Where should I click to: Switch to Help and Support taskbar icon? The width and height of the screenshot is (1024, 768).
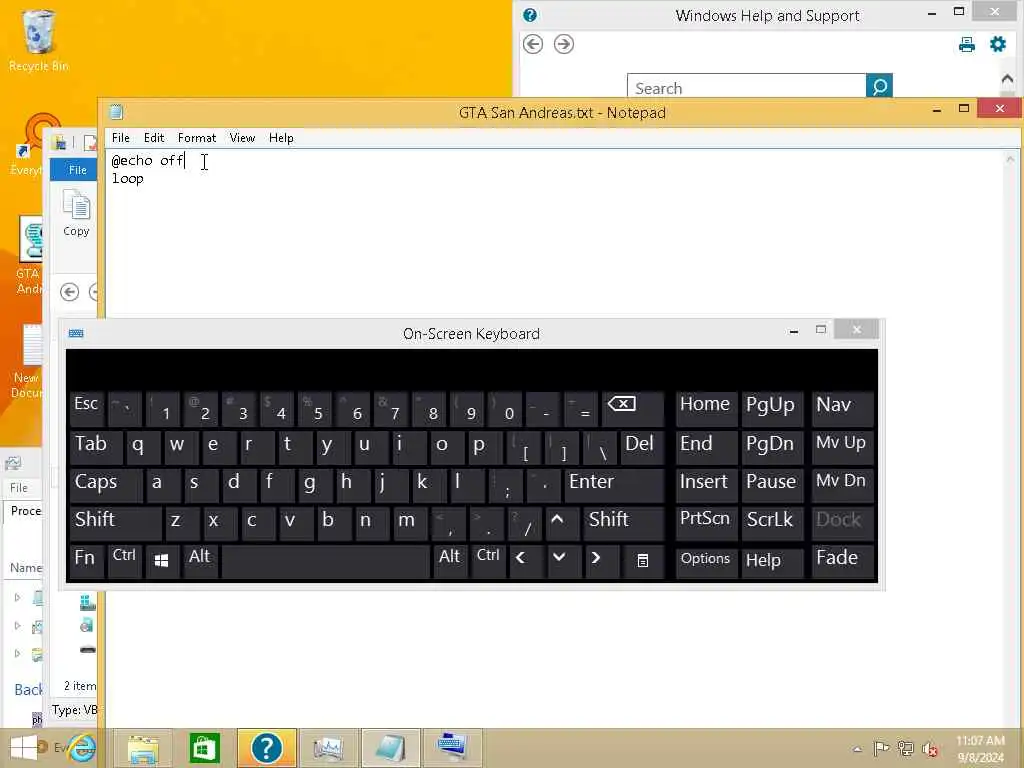pyautogui.click(x=266, y=748)
